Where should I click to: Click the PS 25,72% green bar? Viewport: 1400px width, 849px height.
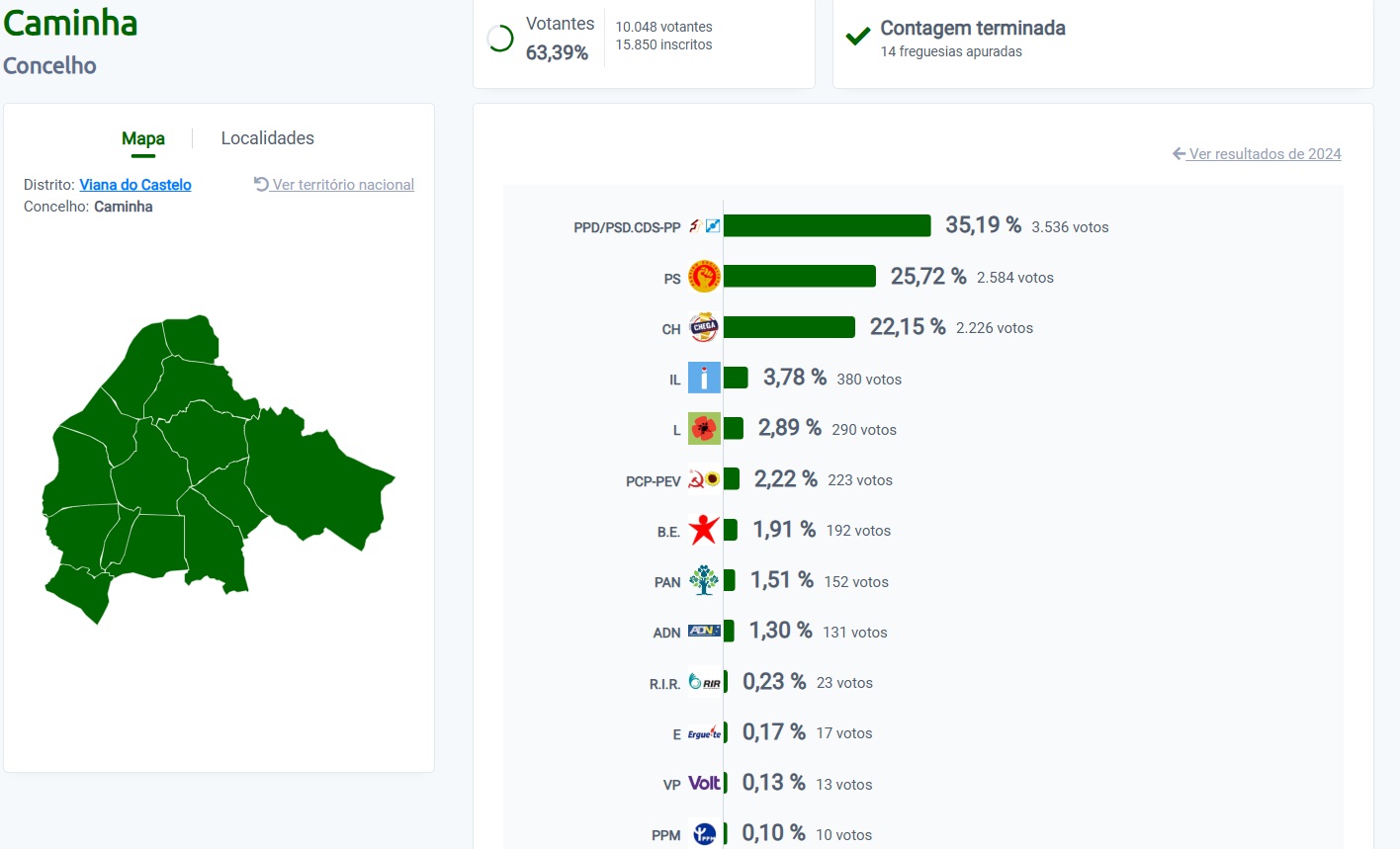click(800, 277)
